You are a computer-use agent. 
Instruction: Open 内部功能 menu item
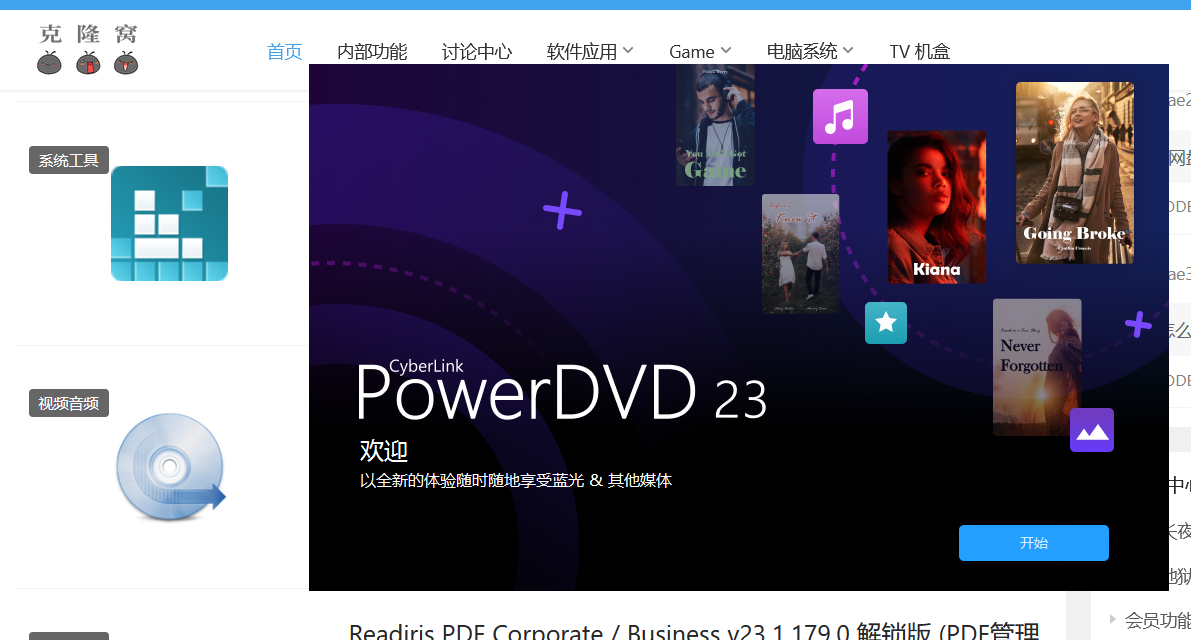point(372,52)
